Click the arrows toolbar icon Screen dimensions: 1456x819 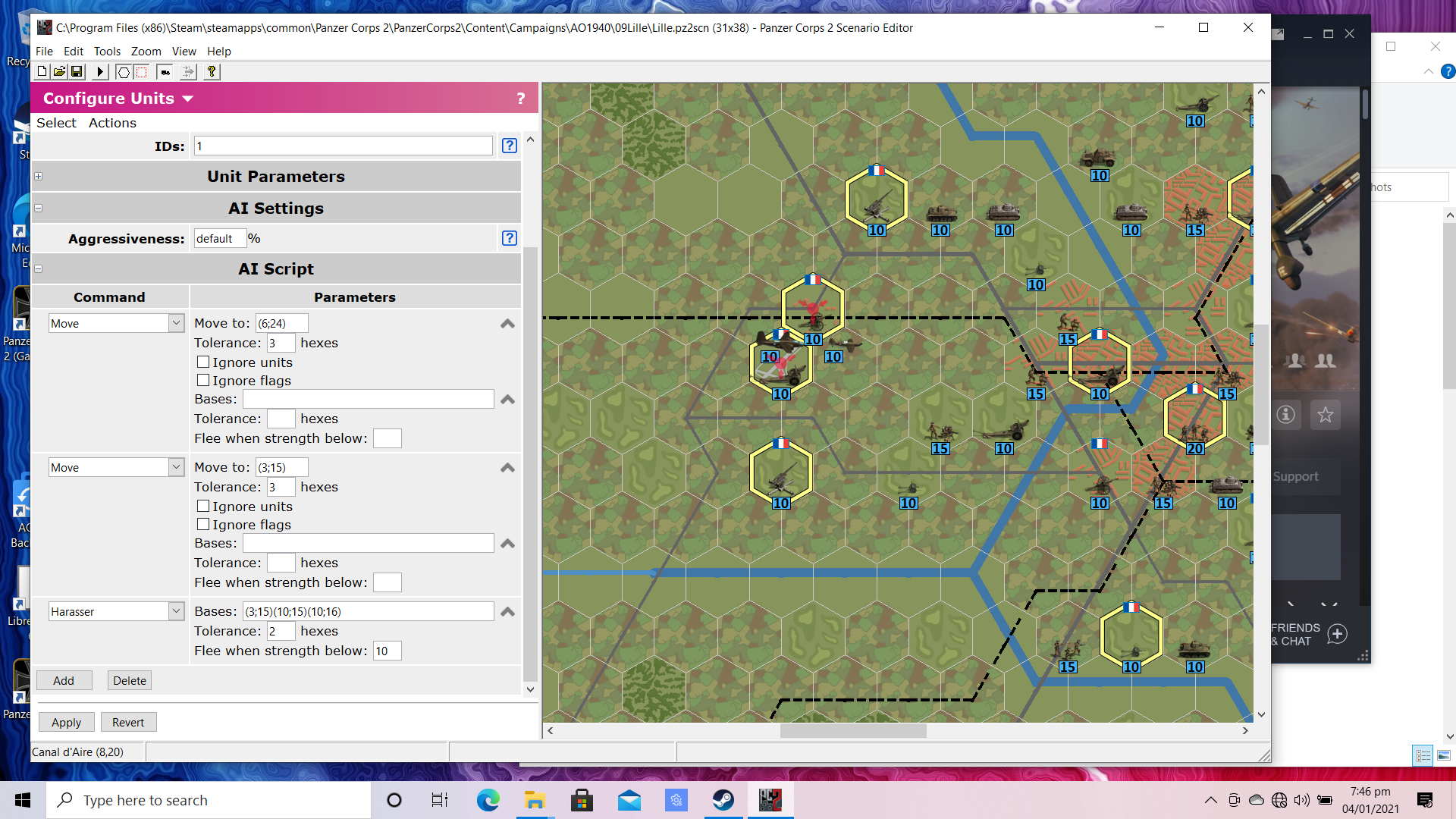click(188, 72)
